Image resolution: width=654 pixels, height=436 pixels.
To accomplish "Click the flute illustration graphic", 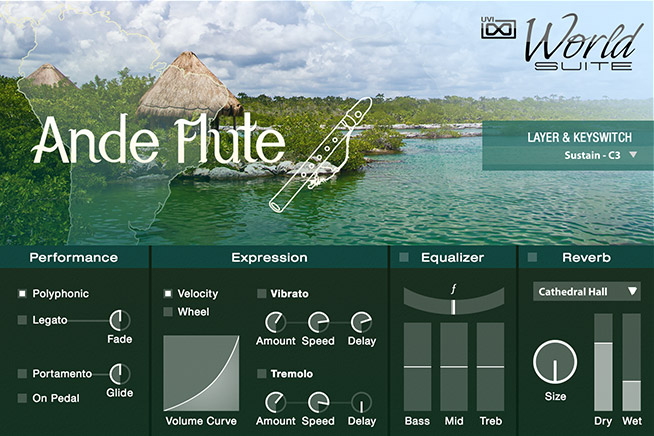I will (320, 154).
